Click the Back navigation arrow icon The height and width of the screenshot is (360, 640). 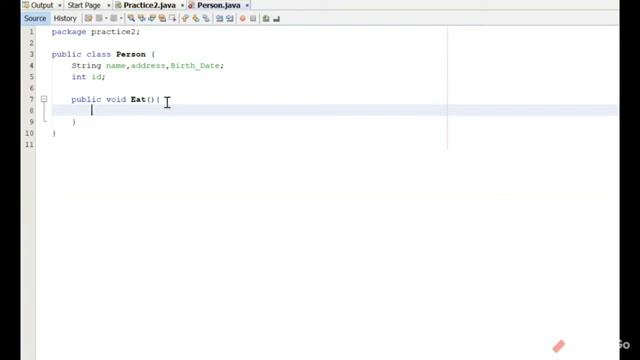[x=99, y=18]
